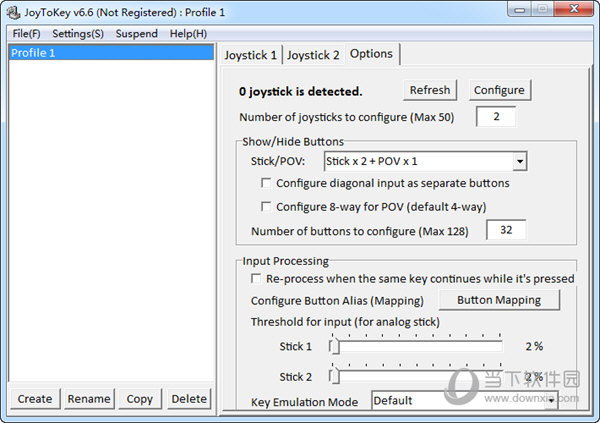Switch to the Joystick 1 tab
The width and height of the screenshot is (600, 423).
click(x=251, y=55)
